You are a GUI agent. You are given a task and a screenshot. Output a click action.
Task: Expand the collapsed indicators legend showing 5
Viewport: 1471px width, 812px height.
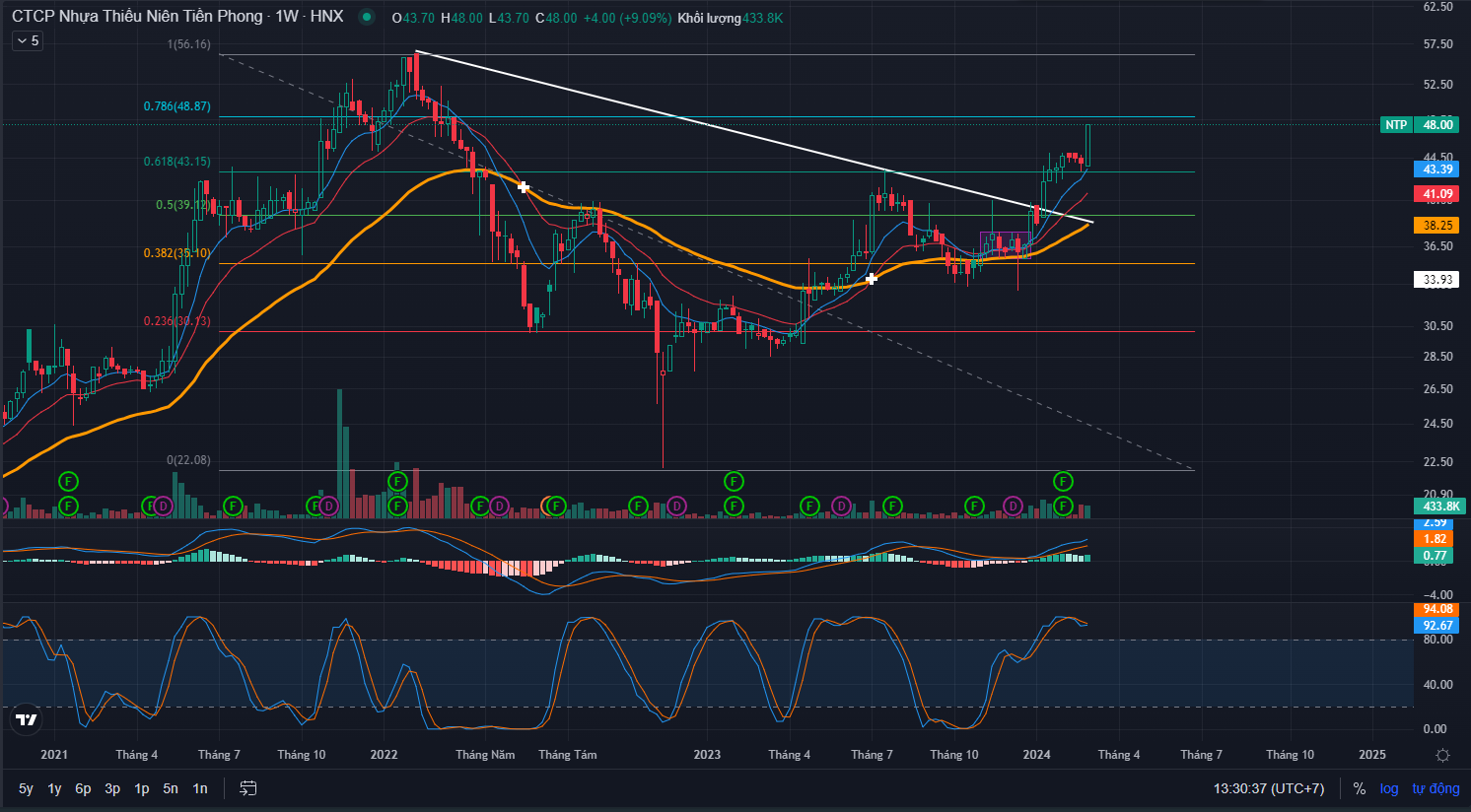click(28, 40)
